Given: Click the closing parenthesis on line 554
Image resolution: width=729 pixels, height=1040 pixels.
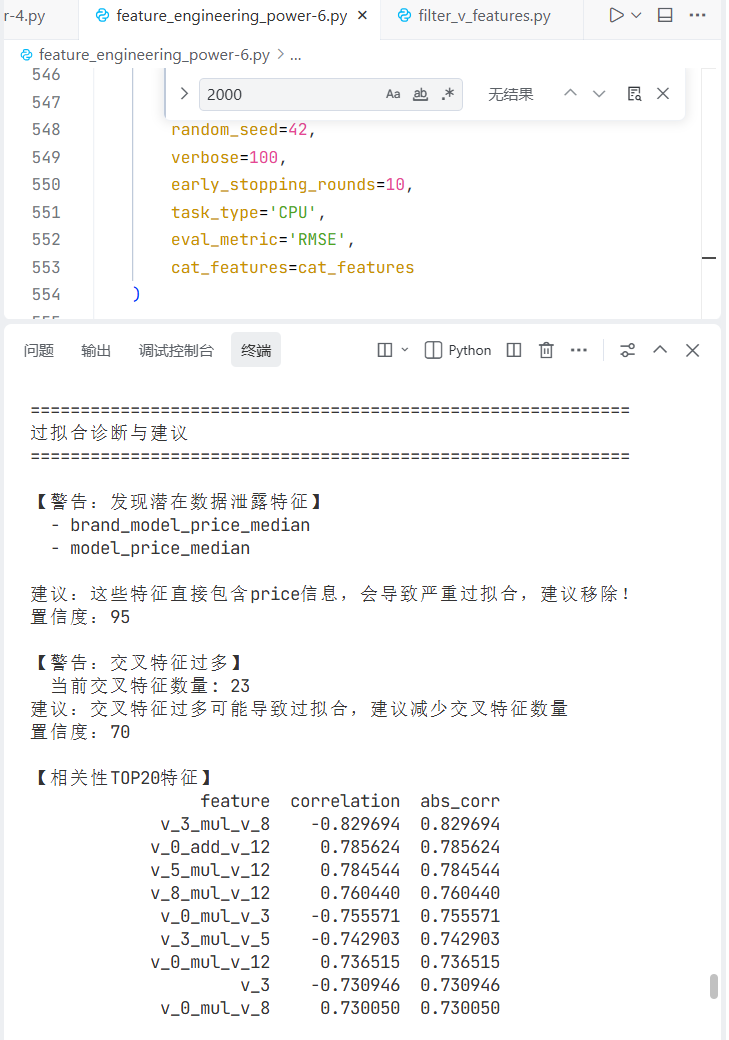Looking at the screenshot, I should tap(136, 294).
